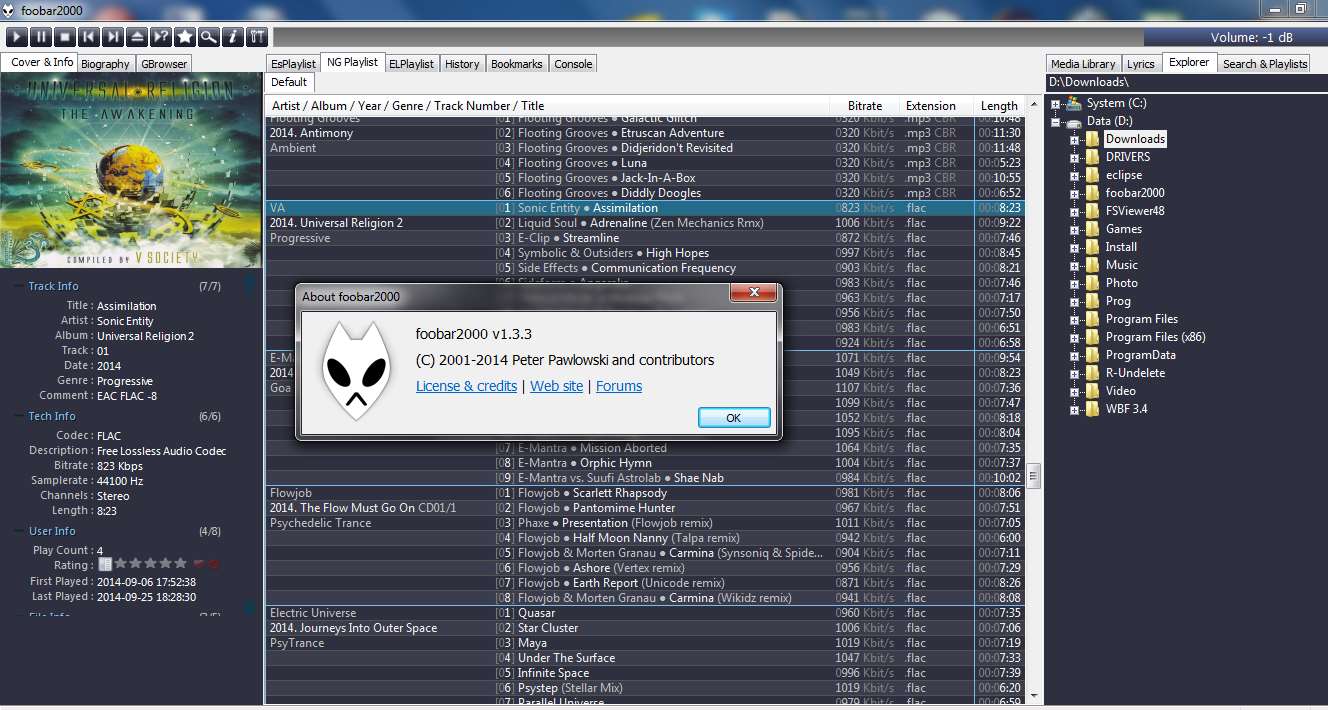Open the License & credits link
Viewport: 1328px width, 710px height.
click(466, 386)
